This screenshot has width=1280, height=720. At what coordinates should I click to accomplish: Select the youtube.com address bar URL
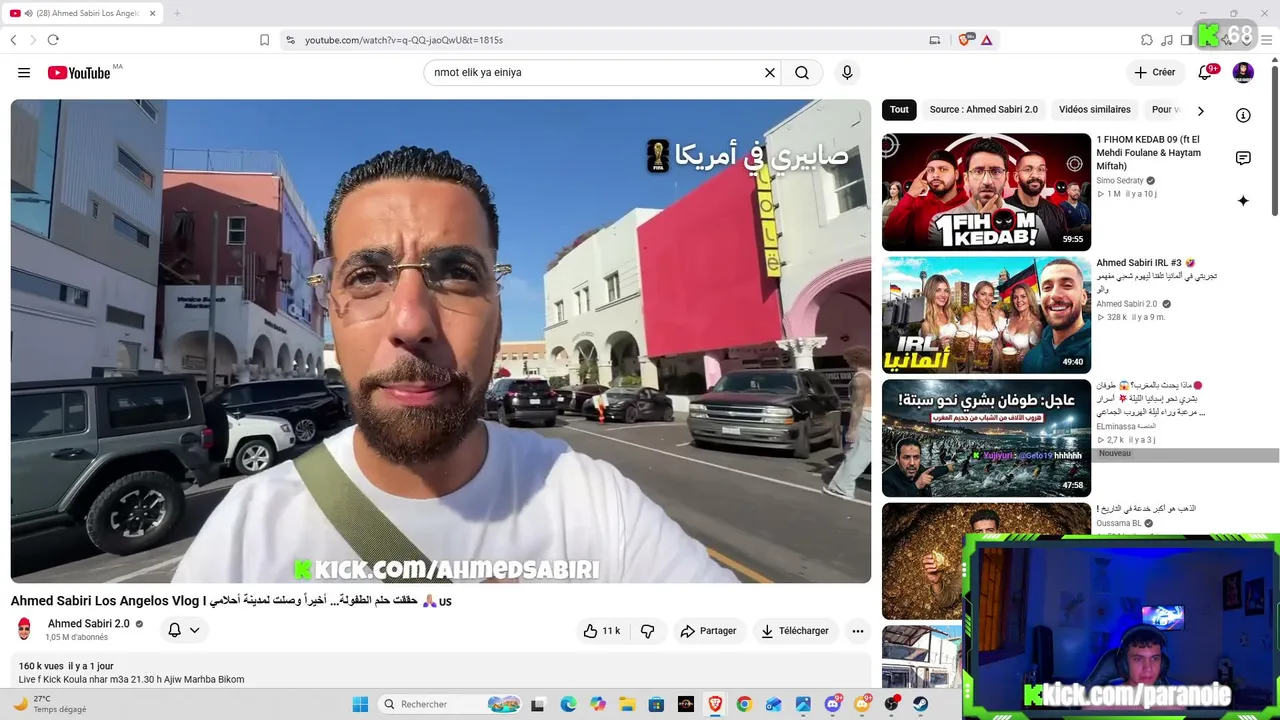coord(404,40)
